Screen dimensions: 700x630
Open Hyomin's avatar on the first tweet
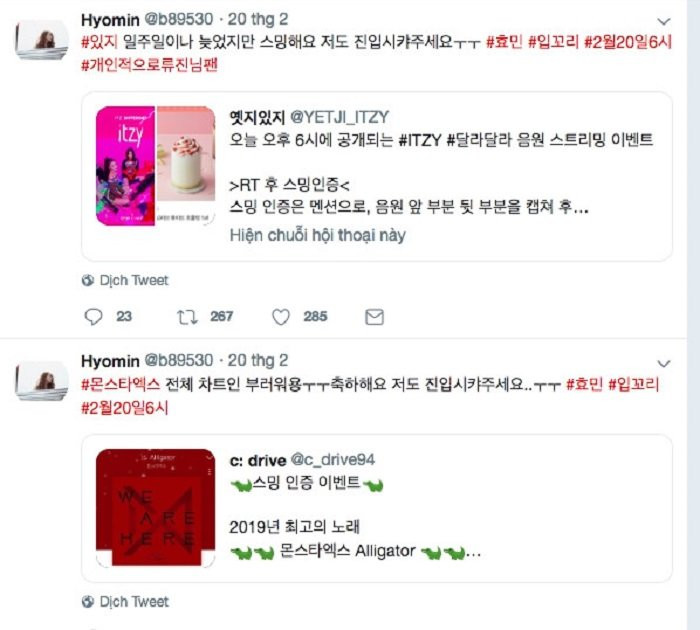(42, 40)
